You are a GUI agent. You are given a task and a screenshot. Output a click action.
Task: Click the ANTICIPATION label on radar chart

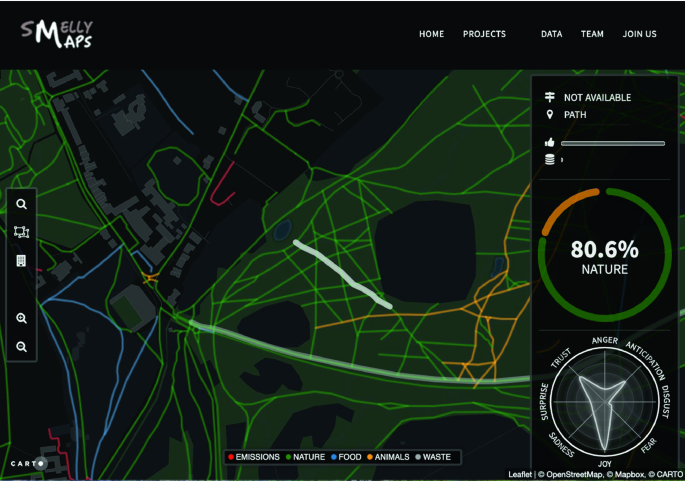click(646, 360)
